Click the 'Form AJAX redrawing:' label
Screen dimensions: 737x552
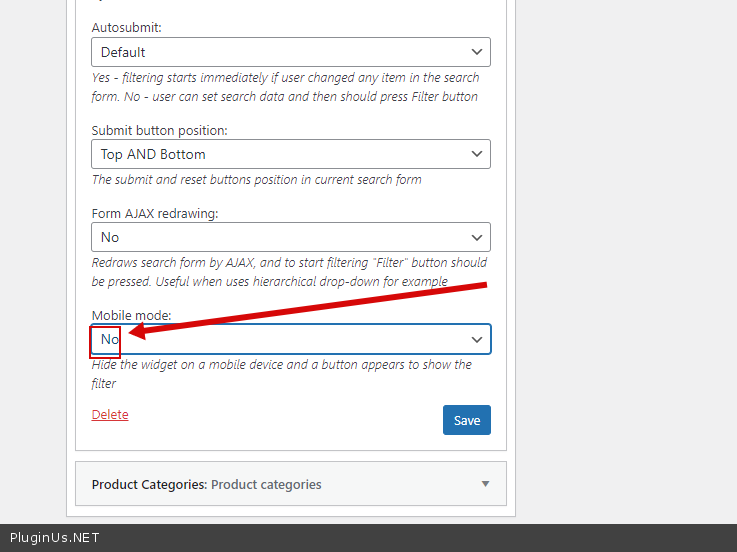coord(154,213)
